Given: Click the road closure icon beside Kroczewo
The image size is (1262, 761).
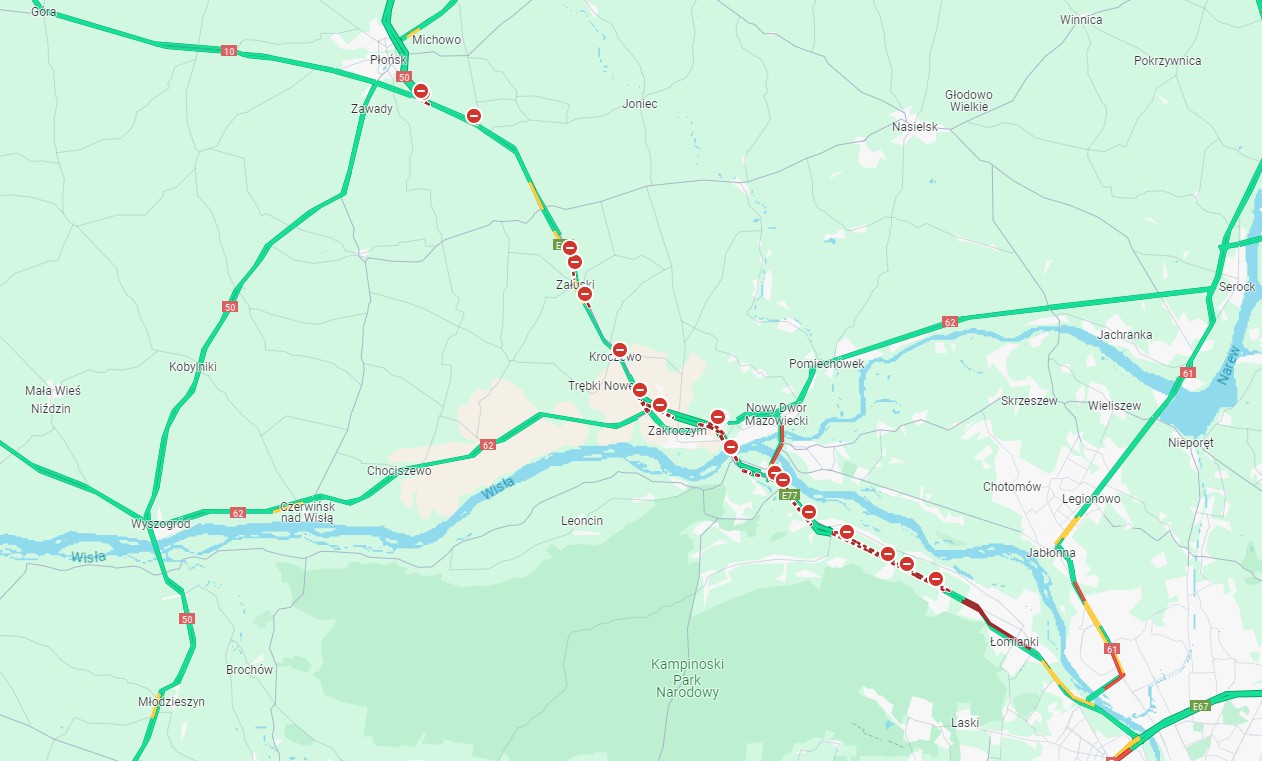Looking at the screenshot, I should [x=620, y=350].
